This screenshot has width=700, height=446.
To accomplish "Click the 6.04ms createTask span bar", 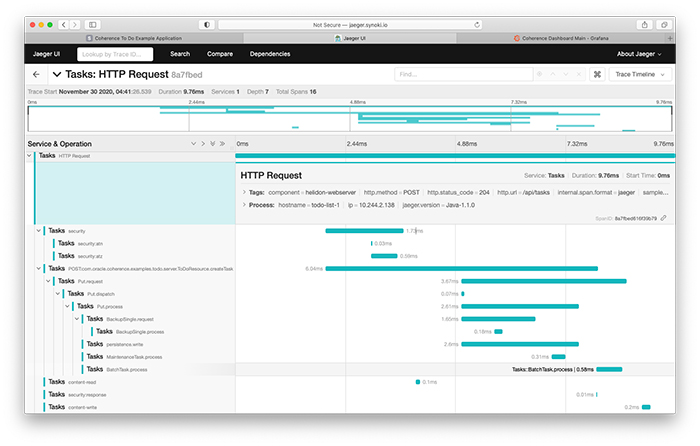I will [462, 269].
